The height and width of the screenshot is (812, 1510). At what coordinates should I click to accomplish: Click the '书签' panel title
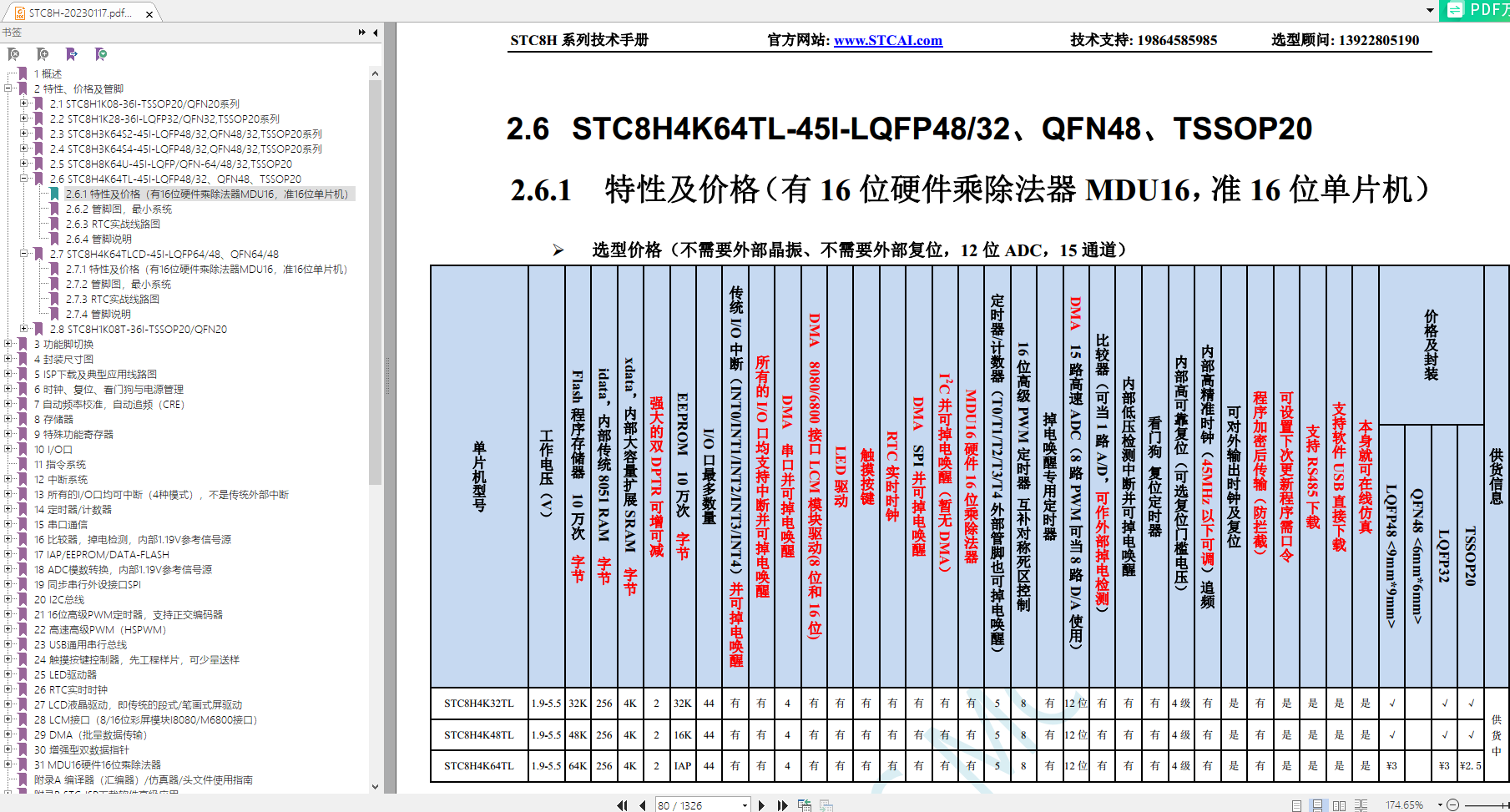tap(12, 33)
